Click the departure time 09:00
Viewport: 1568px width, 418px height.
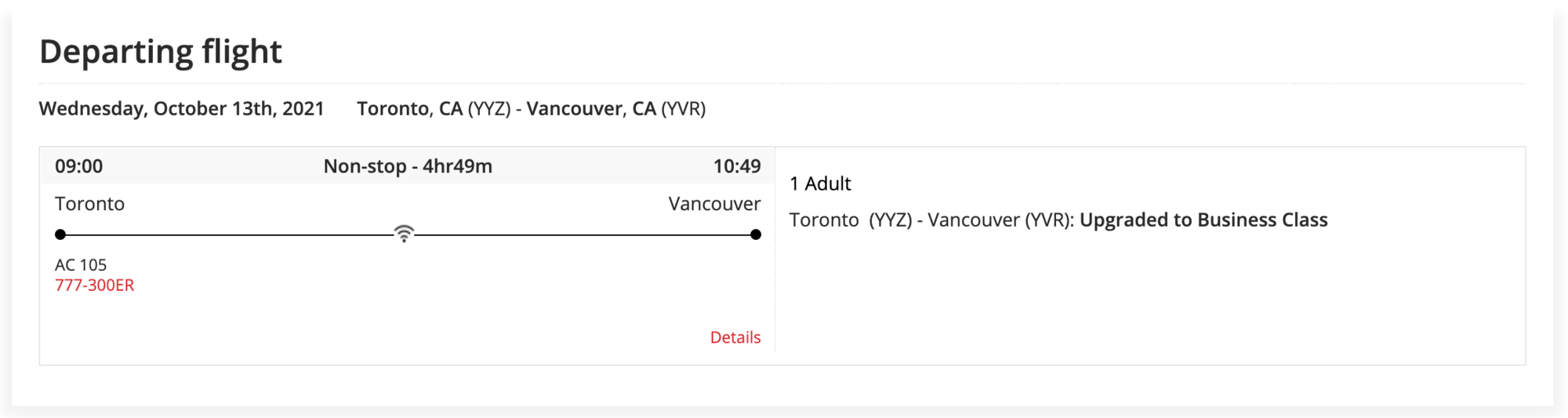click(x=78, y=166)
